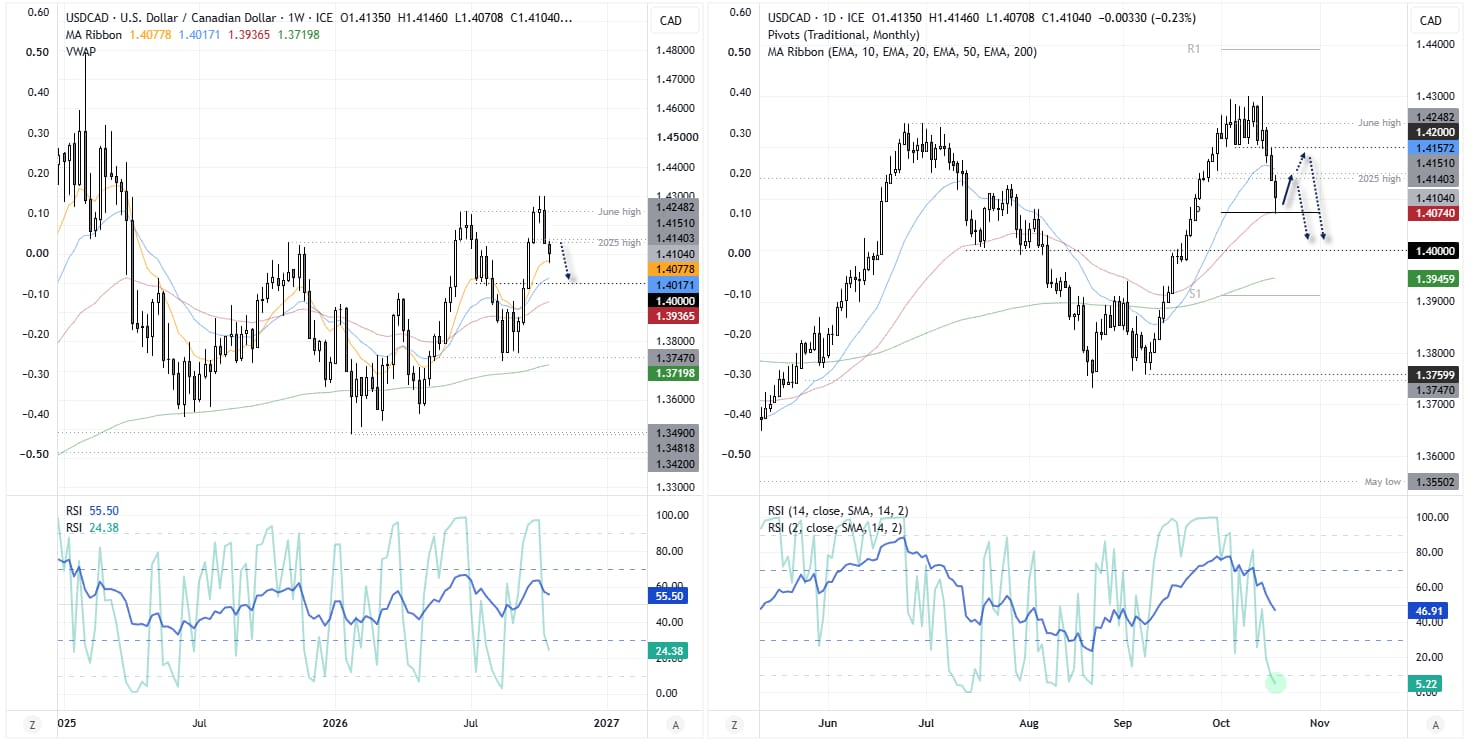1473x746 pixels.
Task: Click the blue 1.40171 label on weekly price scale
Action: click(673, 285)
